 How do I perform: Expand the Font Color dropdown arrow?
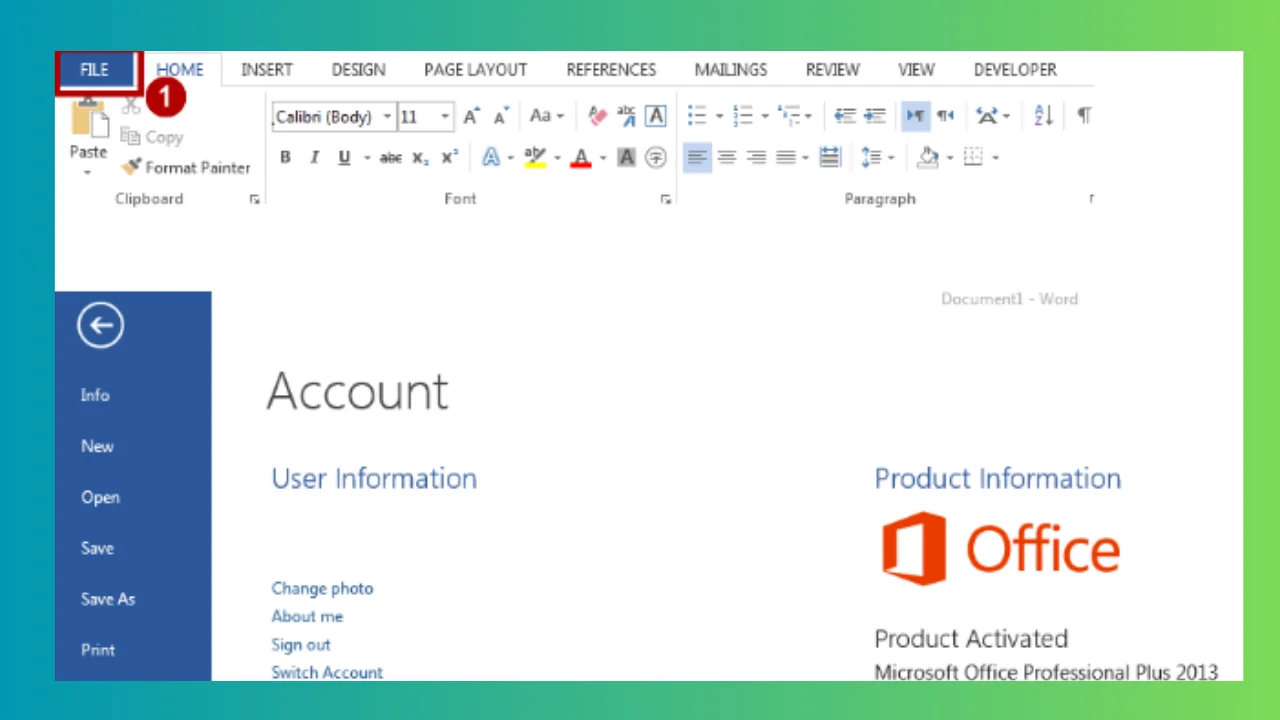pyautogui.click(x=602, y=158)
